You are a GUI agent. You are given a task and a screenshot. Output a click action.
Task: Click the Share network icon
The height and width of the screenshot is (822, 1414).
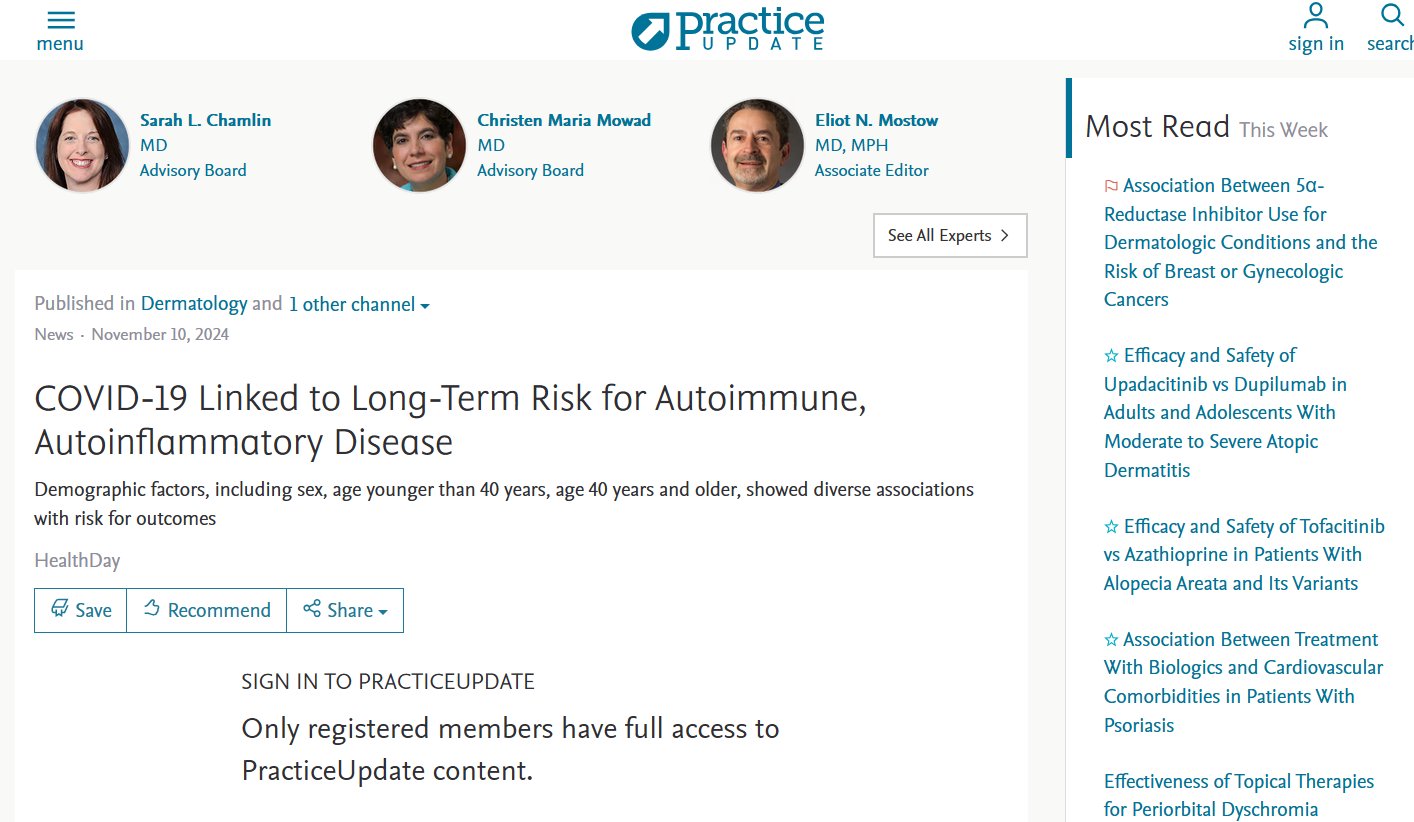(312, 609)
